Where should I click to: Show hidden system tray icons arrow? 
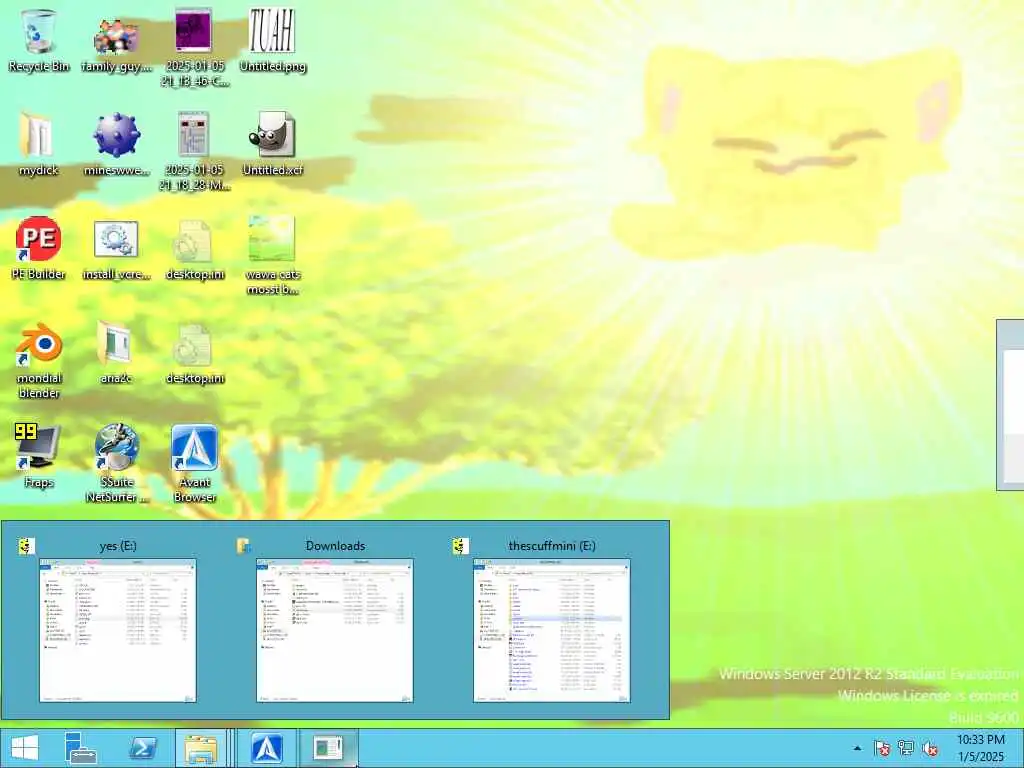857,748
